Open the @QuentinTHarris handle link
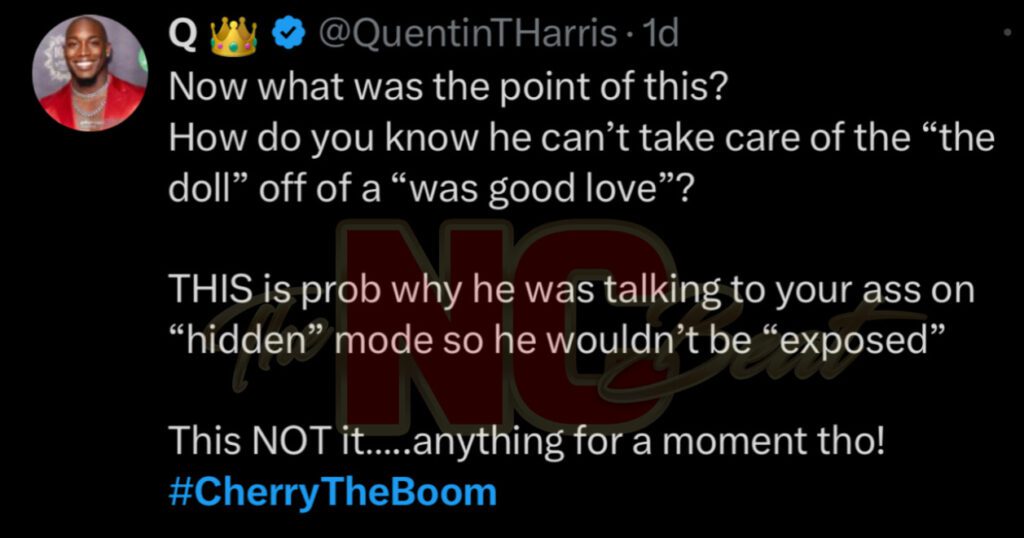Image resolution: width=1024 pixels, height=538 pixels. click(467, 36)
